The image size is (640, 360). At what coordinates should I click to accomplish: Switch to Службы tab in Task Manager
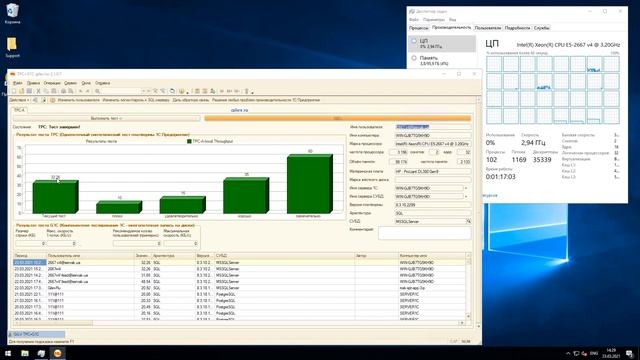[x=542, y=28]
